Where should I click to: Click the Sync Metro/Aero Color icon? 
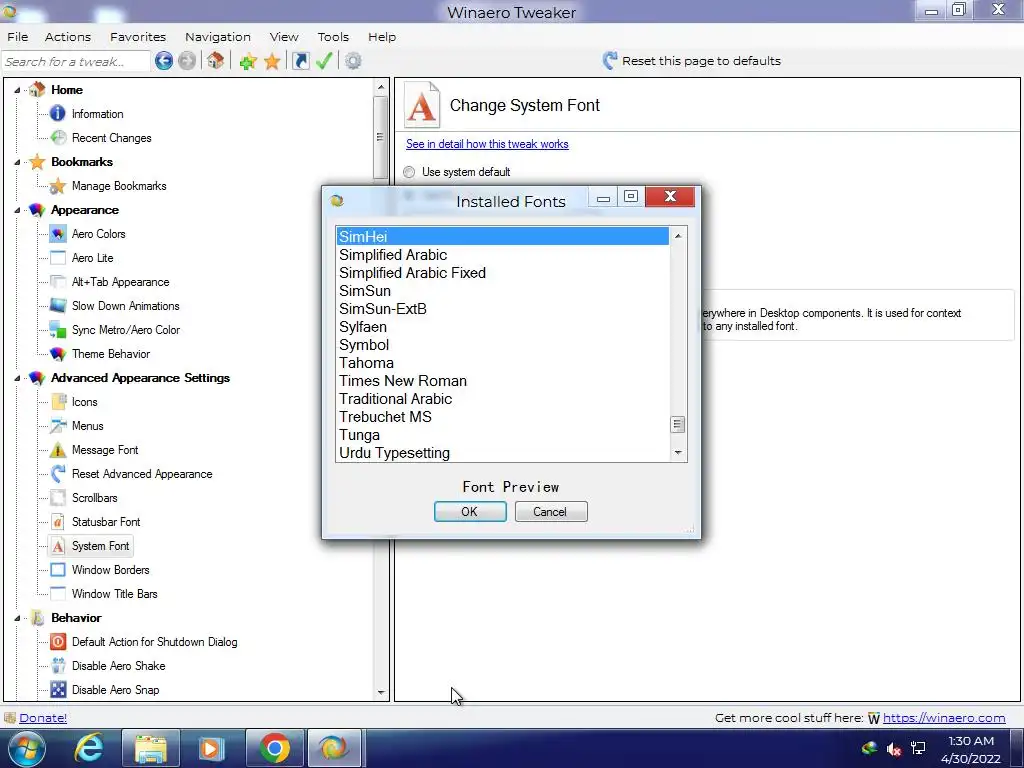(x=58, y=330)
